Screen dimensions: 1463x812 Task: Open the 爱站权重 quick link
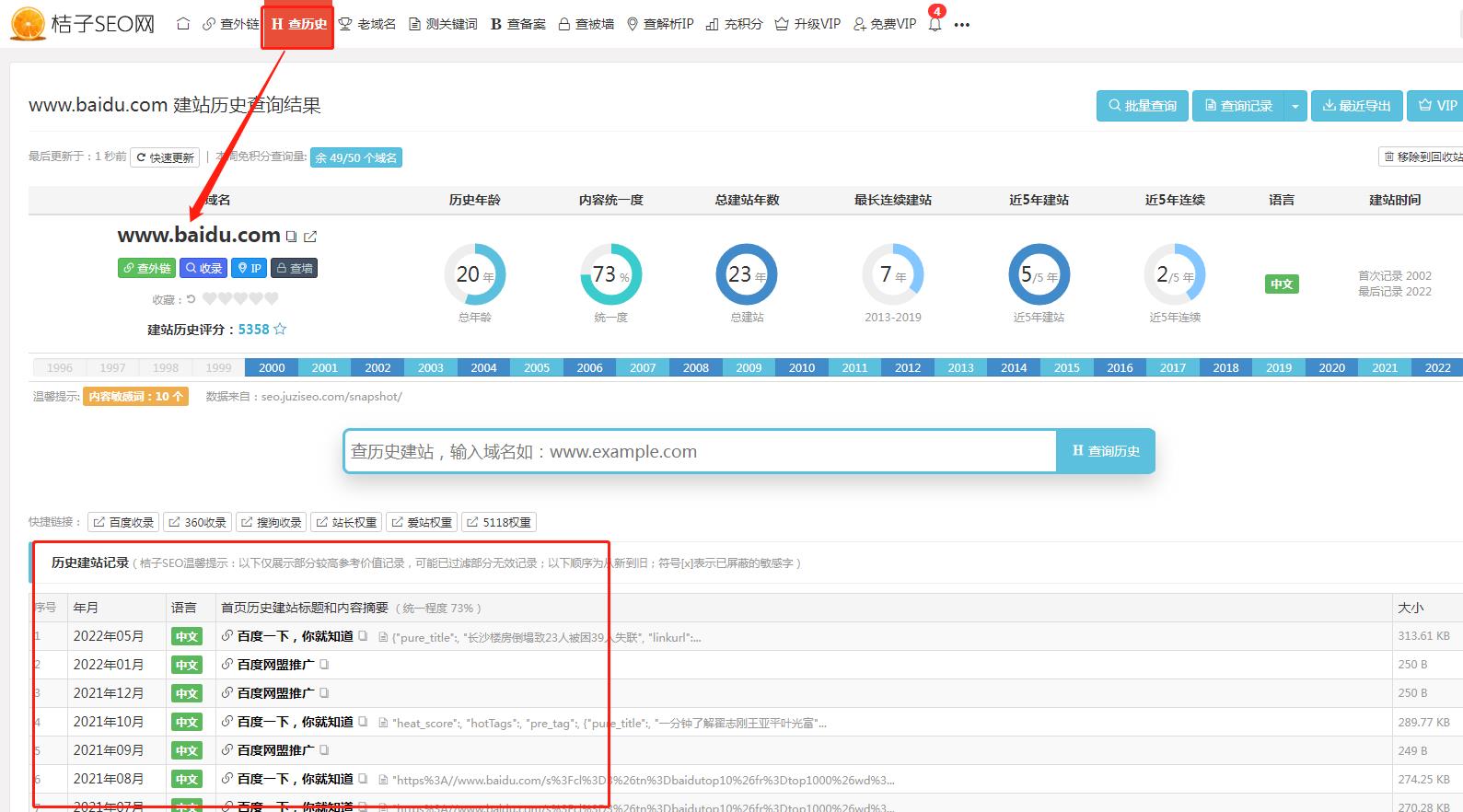click(422, 522)
